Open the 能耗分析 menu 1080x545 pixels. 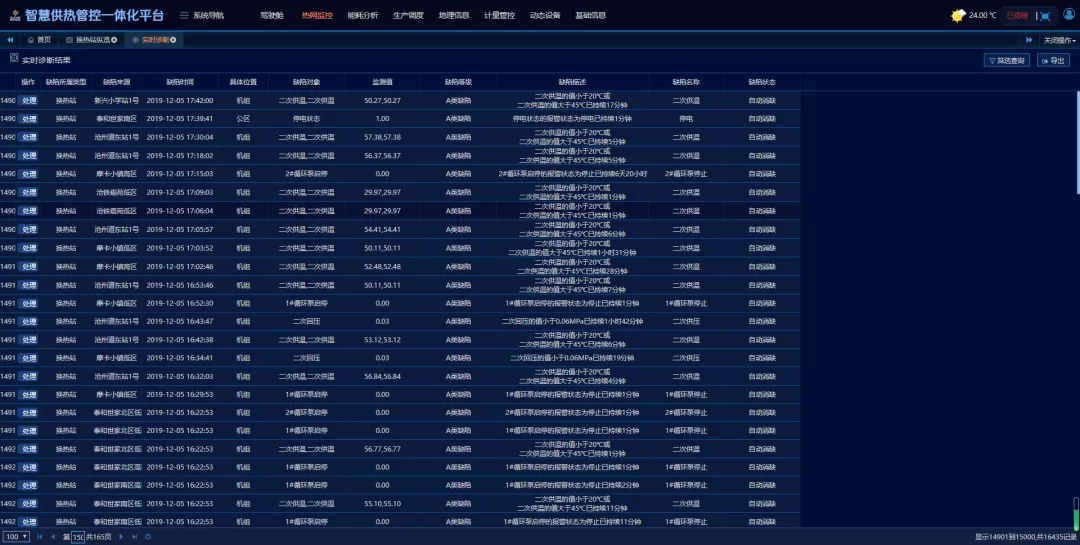tap(362, 16)
